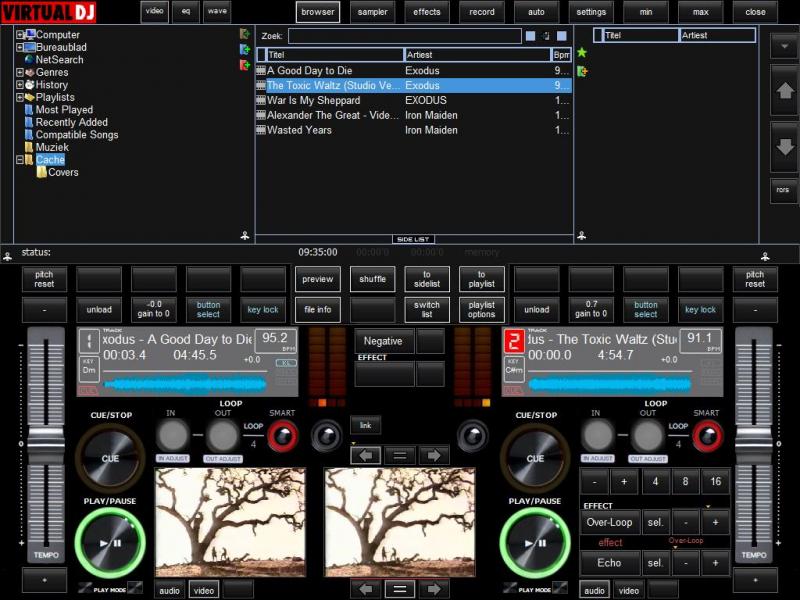Expand the Genres tree node
Image resolution: width=800 pixels, height=600 pixels.
[x=19, y=72]
